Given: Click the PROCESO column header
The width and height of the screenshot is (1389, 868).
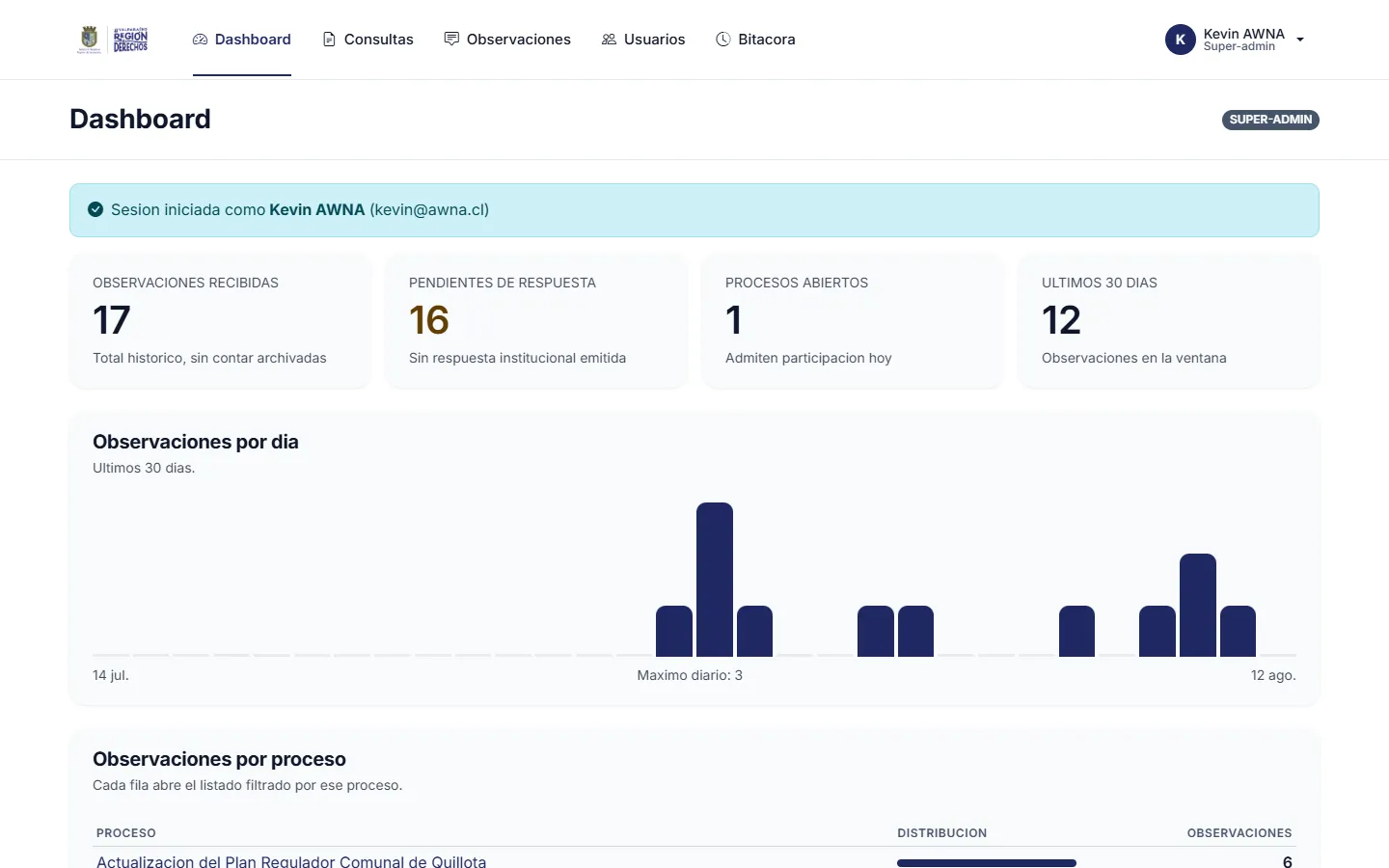Looking at the screenshot, I should 126,832.
